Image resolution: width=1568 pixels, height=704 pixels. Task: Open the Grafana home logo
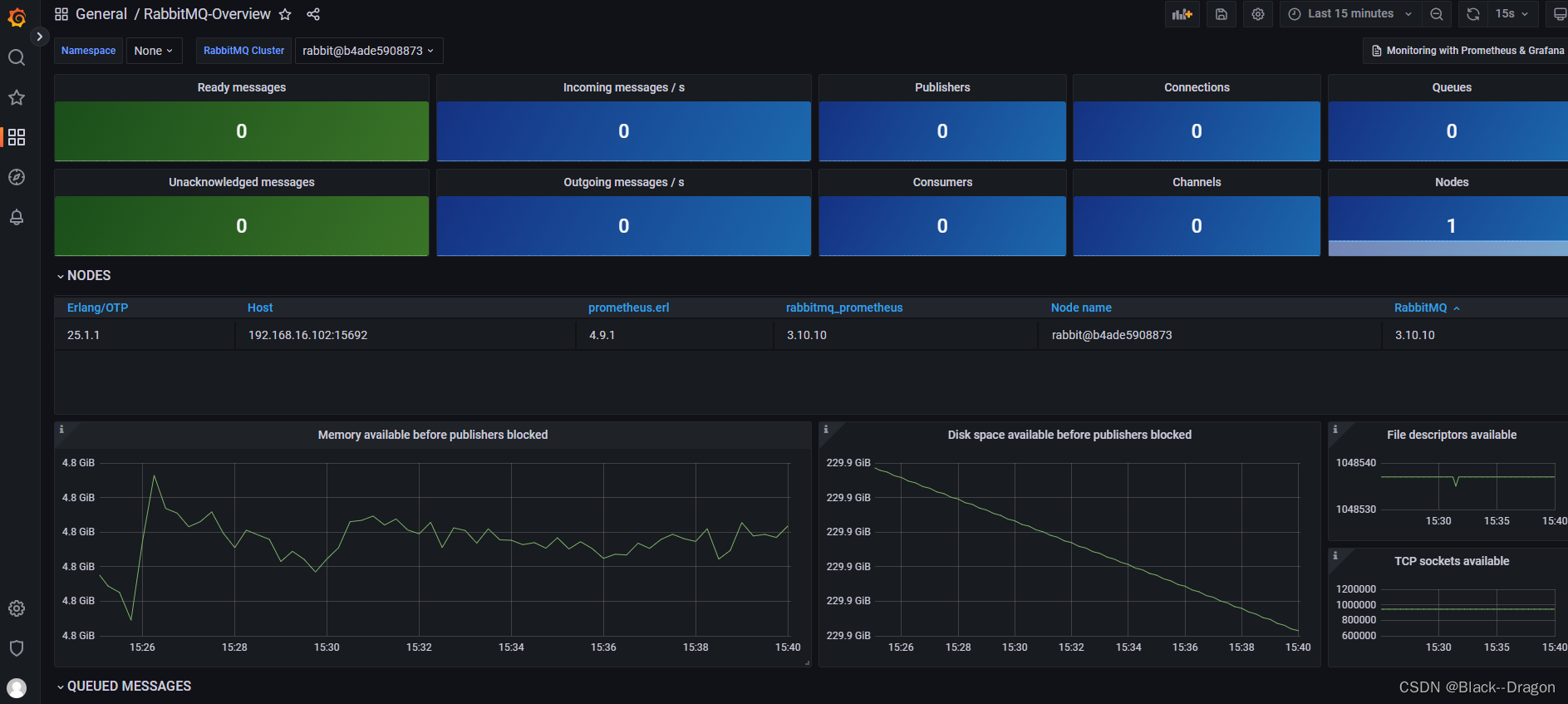tap(17, 17)
